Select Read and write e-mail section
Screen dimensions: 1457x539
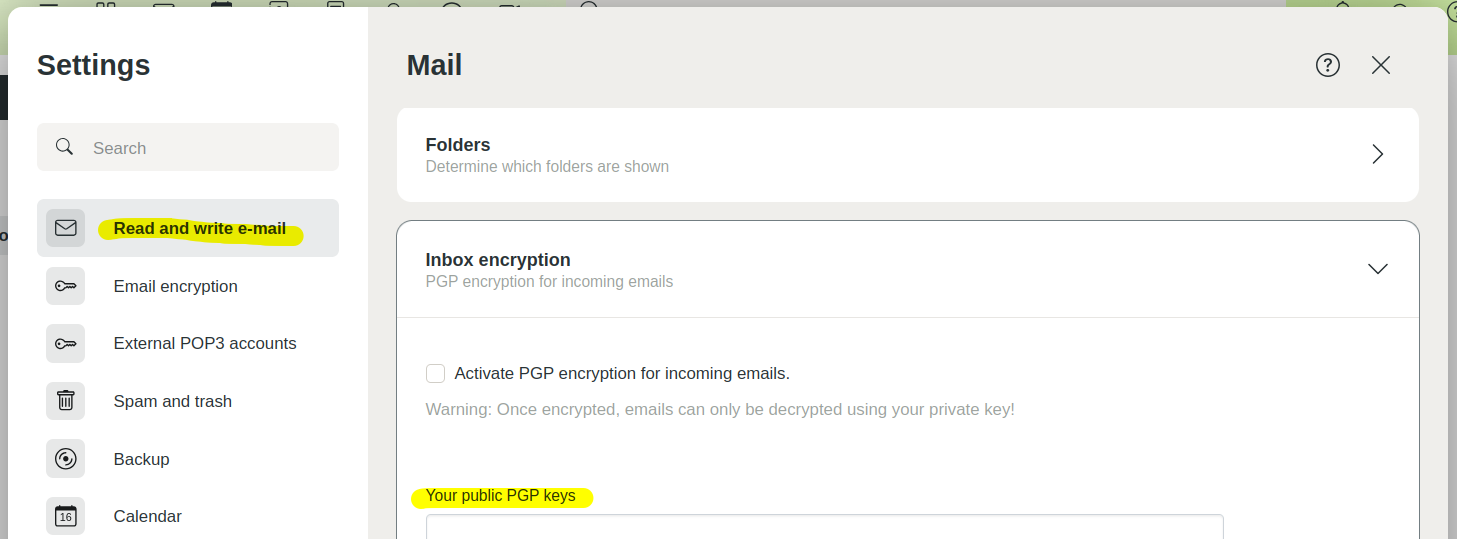click(199, 228)
